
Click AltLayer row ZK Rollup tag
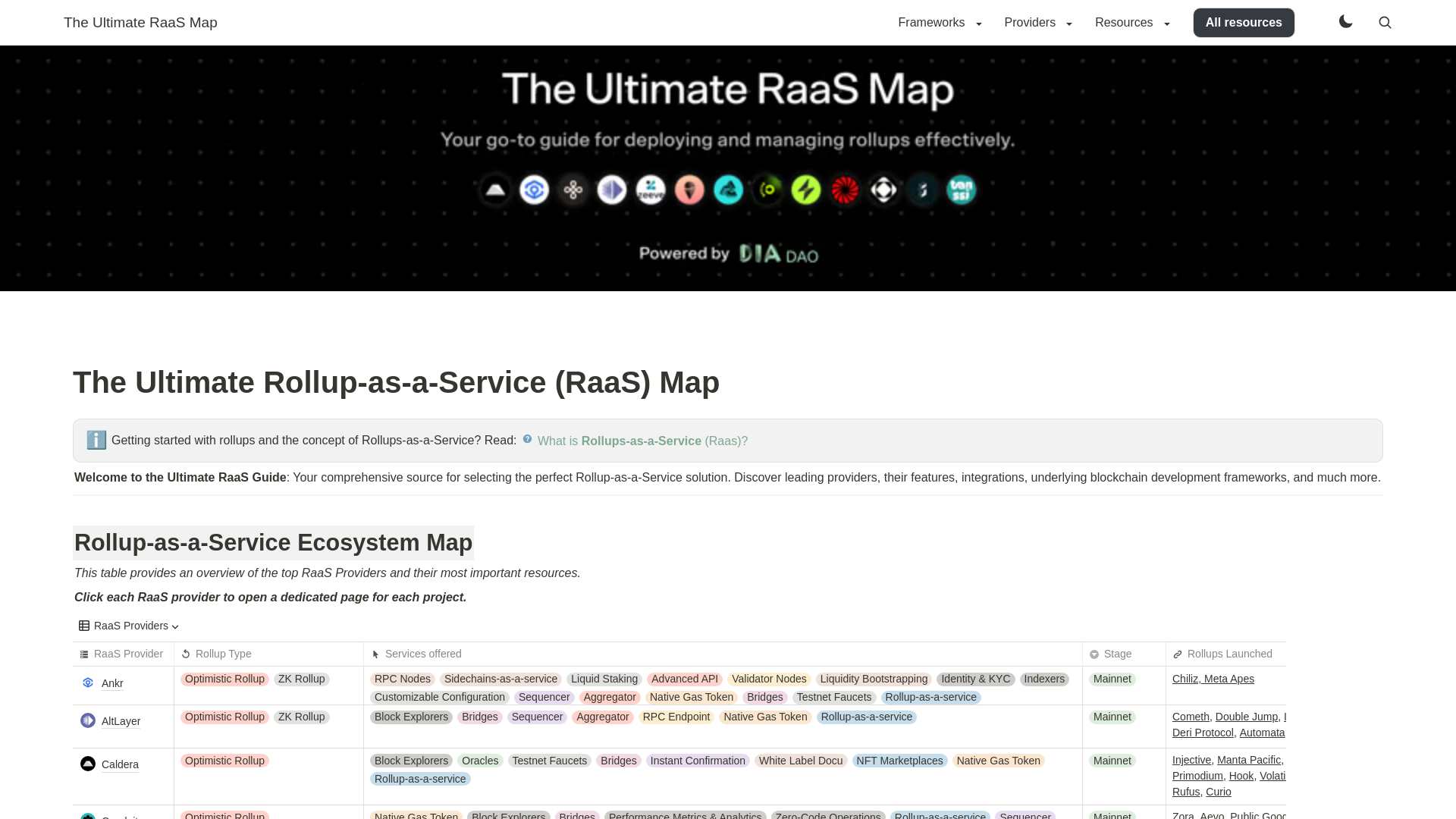[301, 717]
